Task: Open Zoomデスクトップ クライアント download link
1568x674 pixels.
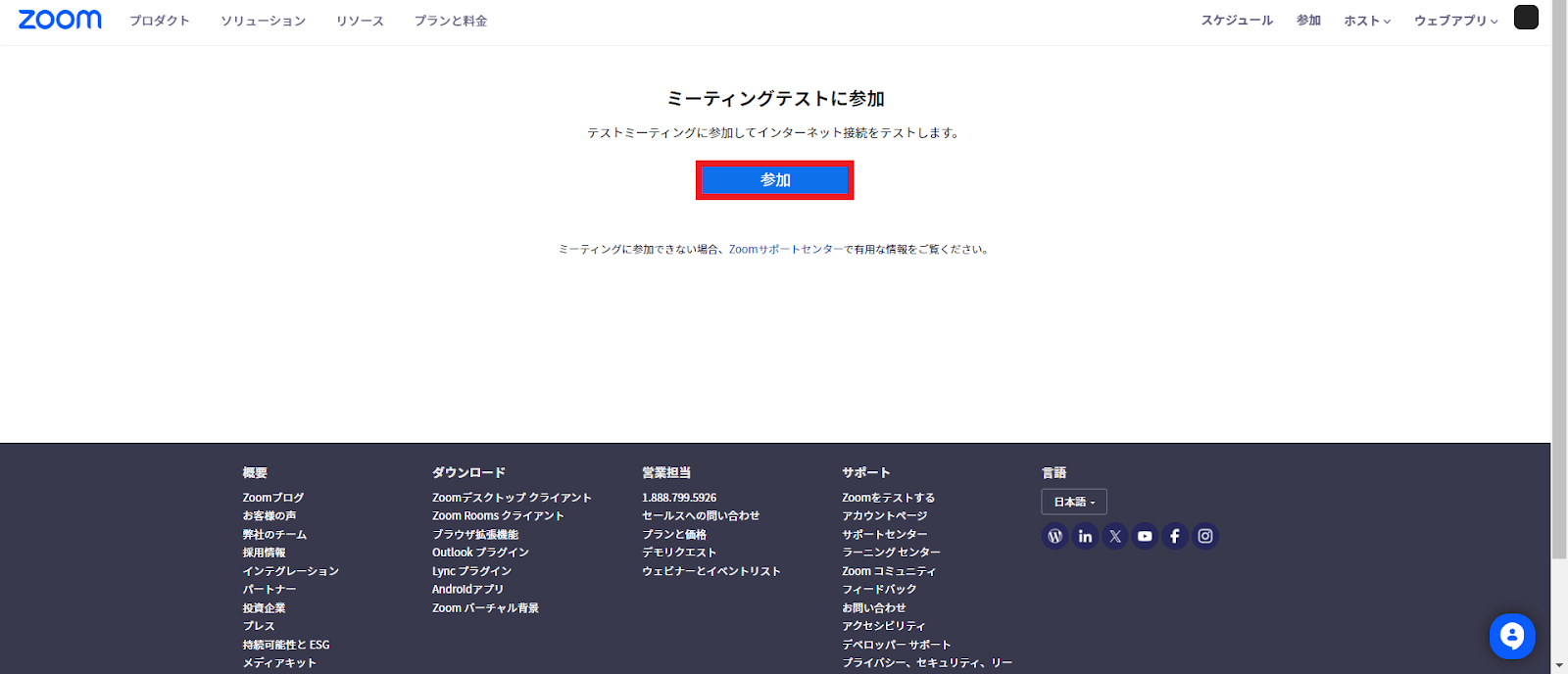Action: tap(512, 498)
